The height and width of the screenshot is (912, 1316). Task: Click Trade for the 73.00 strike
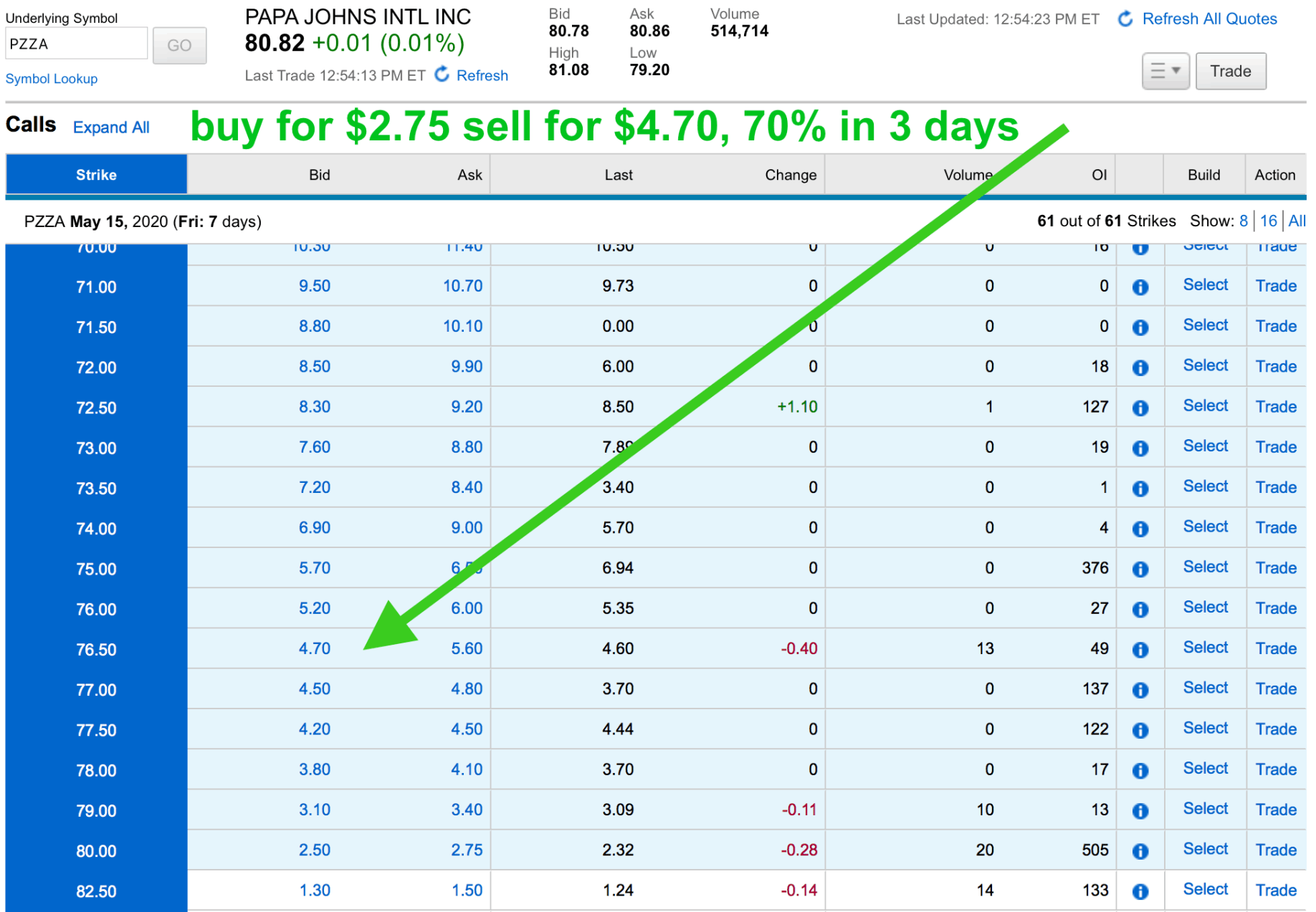coord(1276,448)
